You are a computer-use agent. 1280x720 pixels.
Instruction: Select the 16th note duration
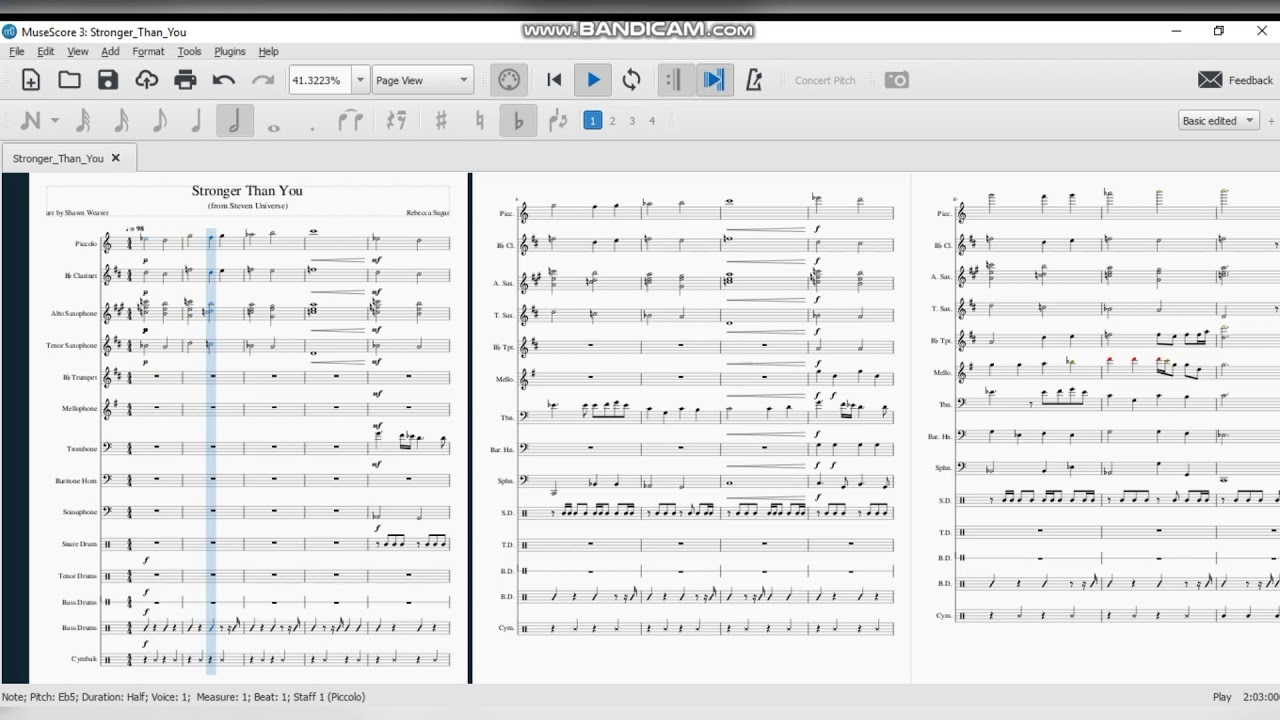pyautogui.click(x=121, y=121)
